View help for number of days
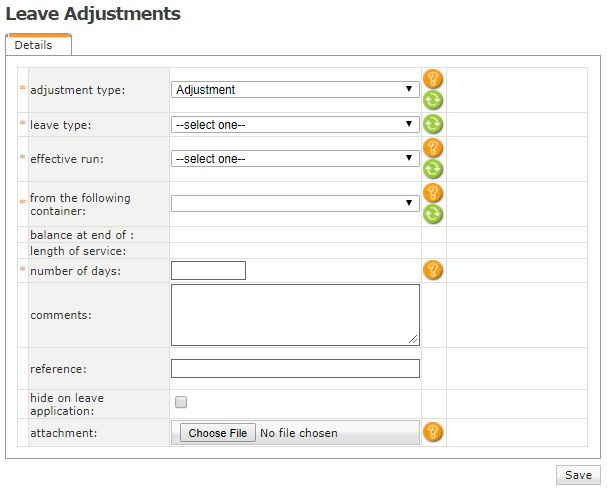607x491 pixels. 432,270
